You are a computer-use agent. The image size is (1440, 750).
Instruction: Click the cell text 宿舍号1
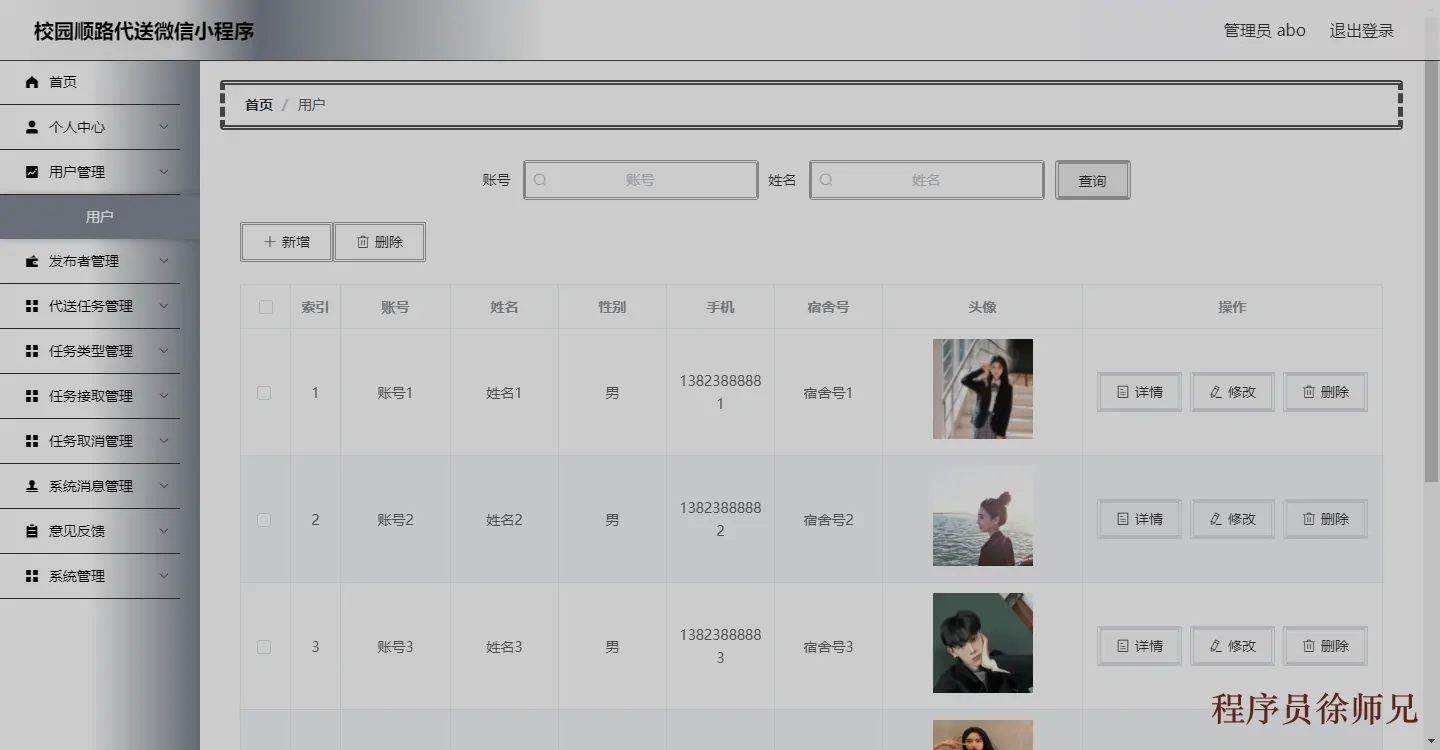pyautogui.click(x=828, y=393)
